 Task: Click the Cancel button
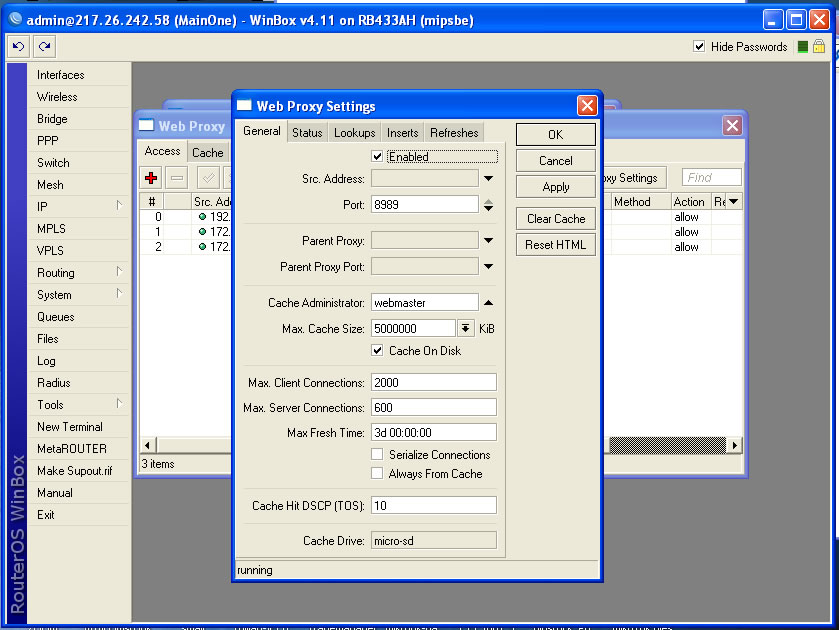(555, 161)
